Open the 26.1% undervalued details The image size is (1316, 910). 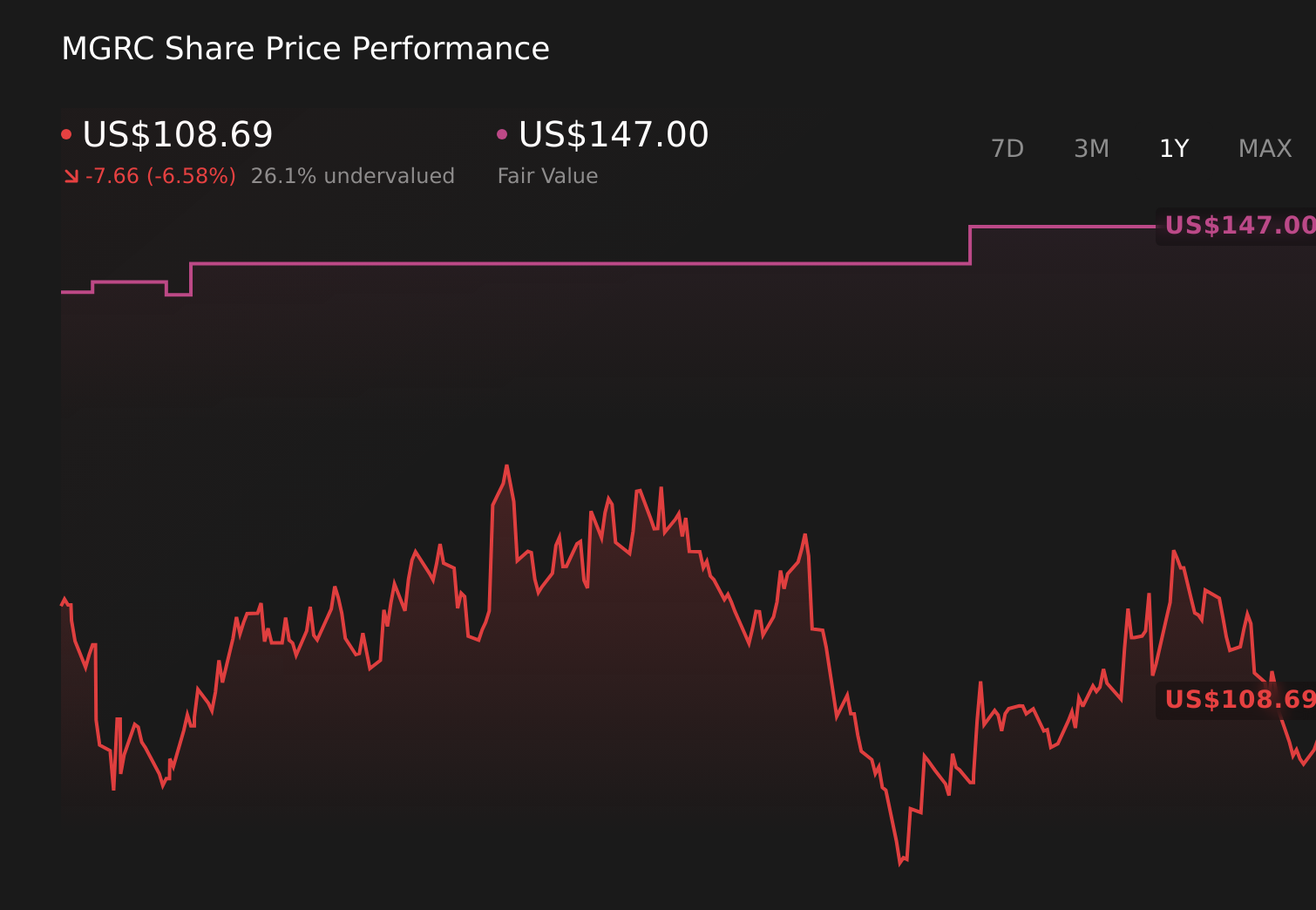pyautogui.click(x=352, y=175)
